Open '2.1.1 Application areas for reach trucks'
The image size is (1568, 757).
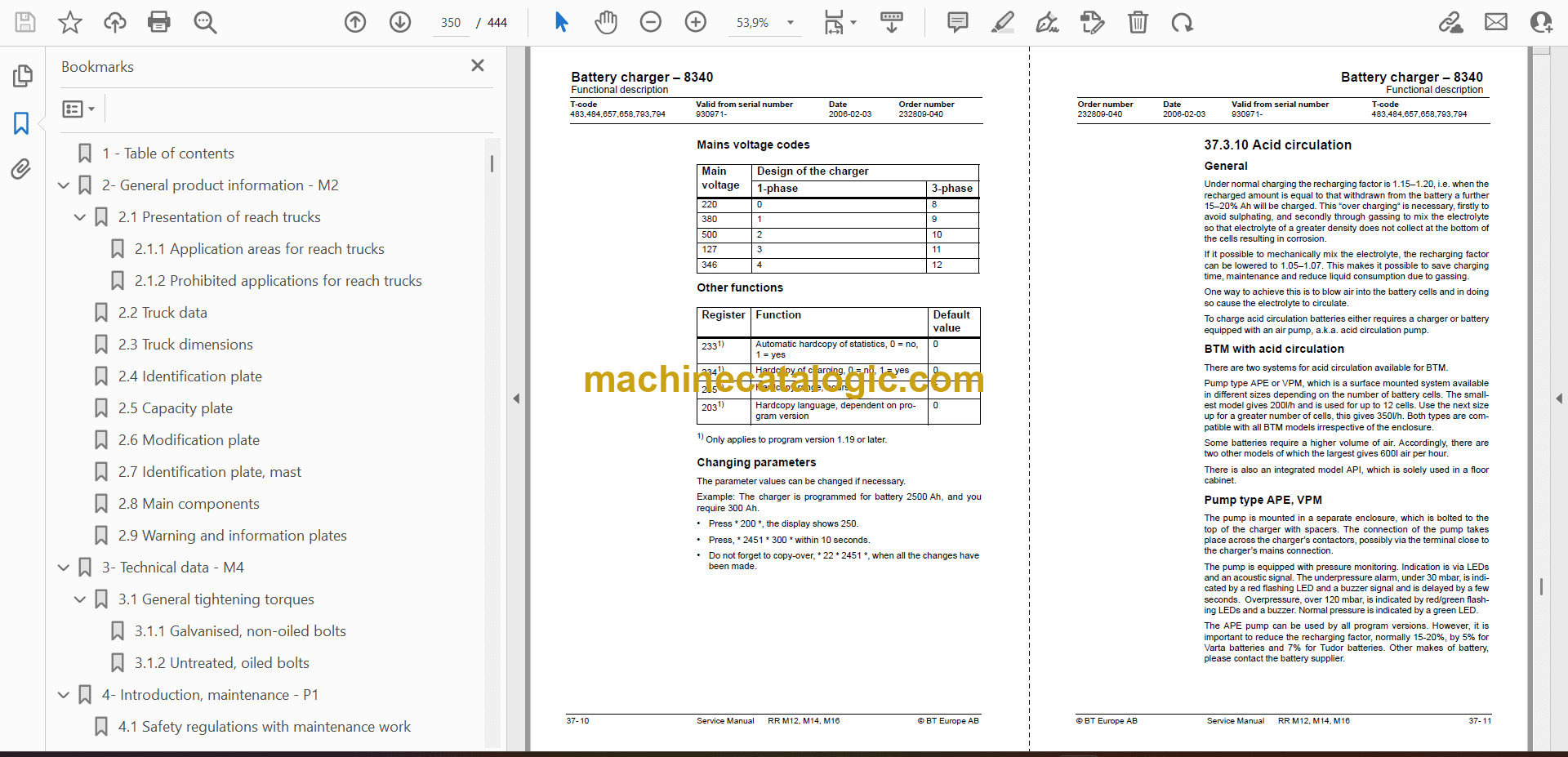pyautogui.click(x=259, y=249)
